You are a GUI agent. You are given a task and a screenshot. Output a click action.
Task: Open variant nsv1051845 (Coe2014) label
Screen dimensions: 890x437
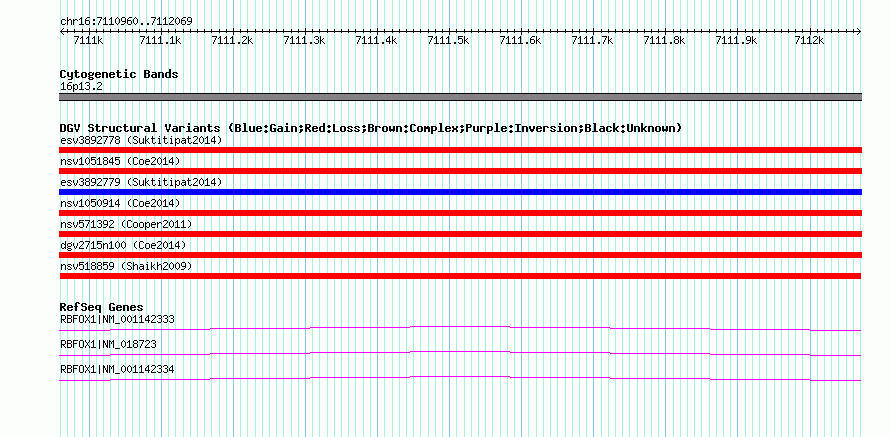tap(120, 161)
